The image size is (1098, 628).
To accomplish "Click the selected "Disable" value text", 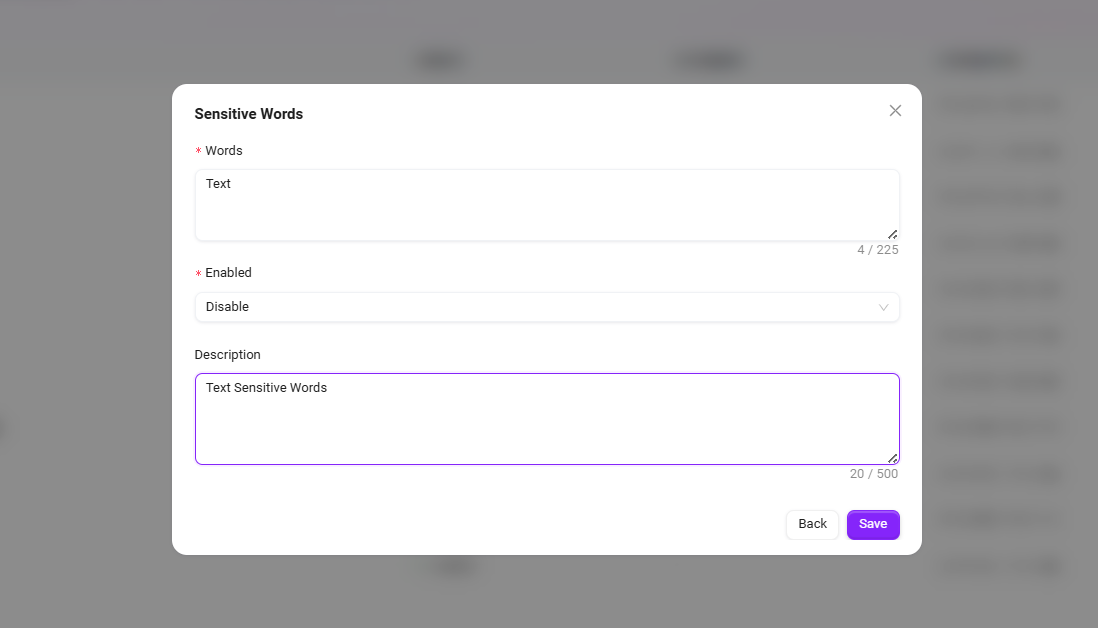I will (228, 307).
